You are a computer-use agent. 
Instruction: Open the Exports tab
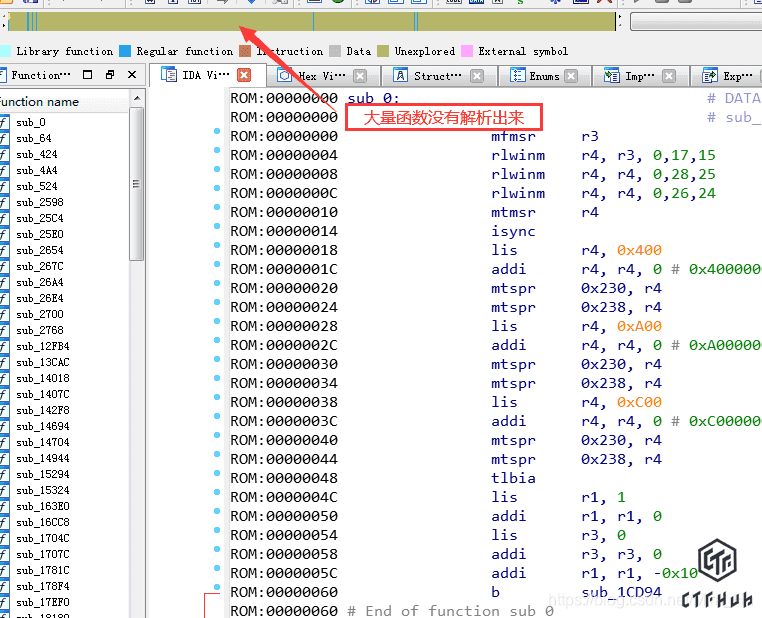click(x=728, y=76)
